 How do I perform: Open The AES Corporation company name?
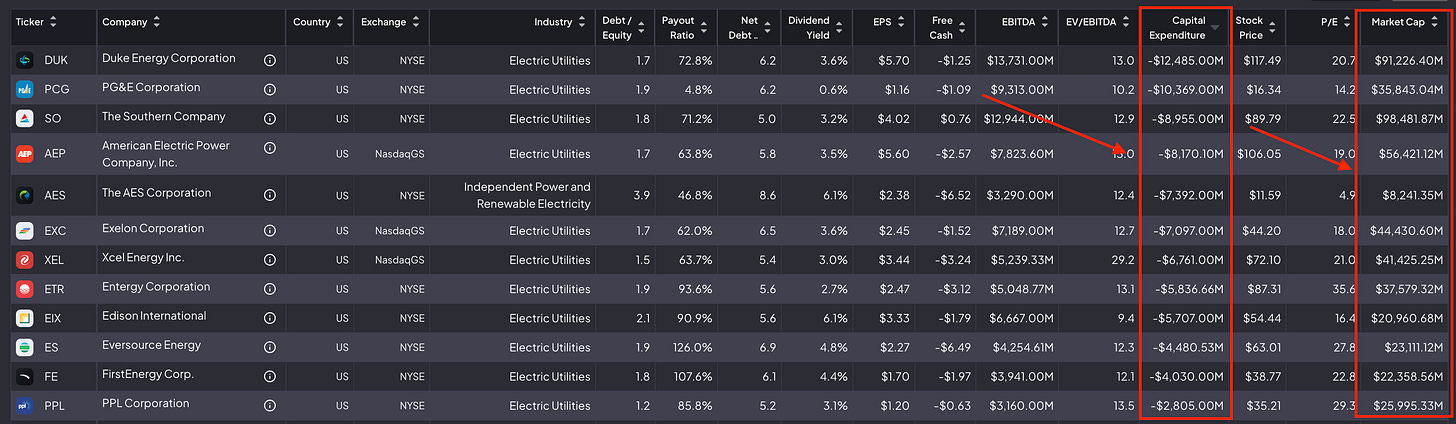[x=156, y=194]
